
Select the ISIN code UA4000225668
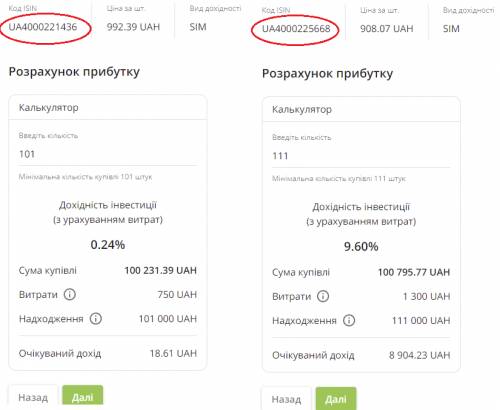tap(296, 29)
